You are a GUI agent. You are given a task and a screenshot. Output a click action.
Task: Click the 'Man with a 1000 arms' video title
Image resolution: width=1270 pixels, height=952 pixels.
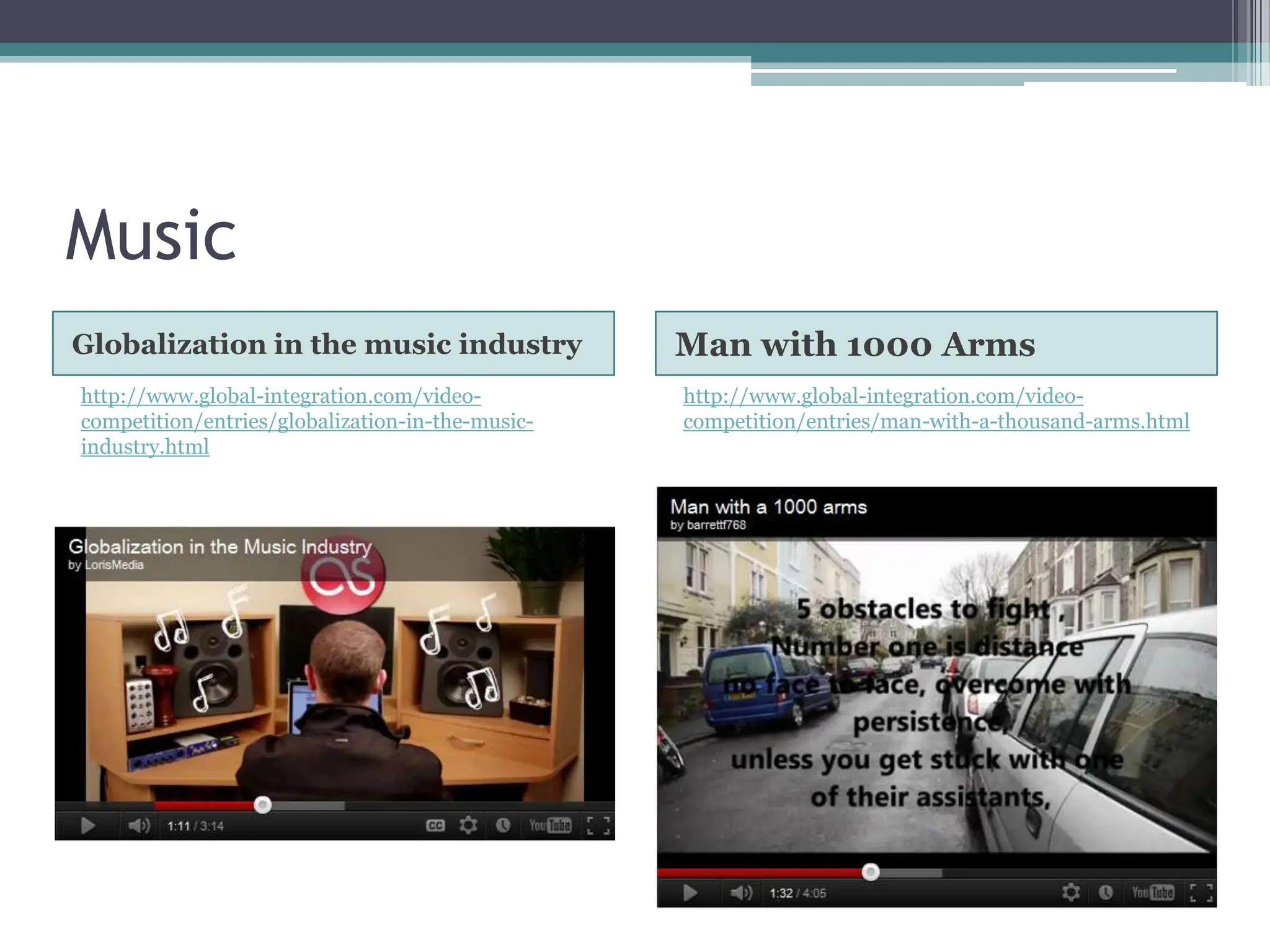768,507
